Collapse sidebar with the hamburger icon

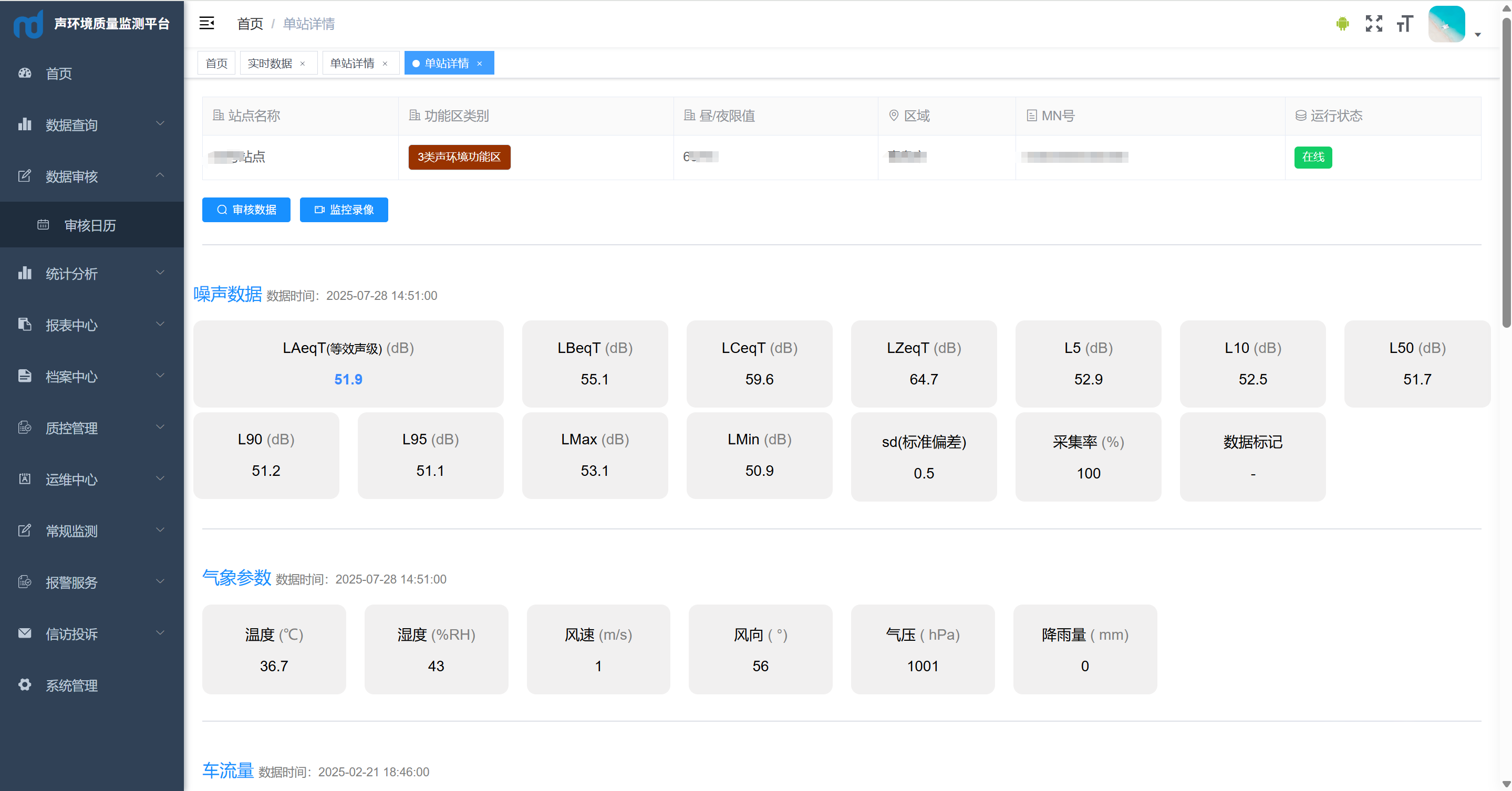point(206,24)
